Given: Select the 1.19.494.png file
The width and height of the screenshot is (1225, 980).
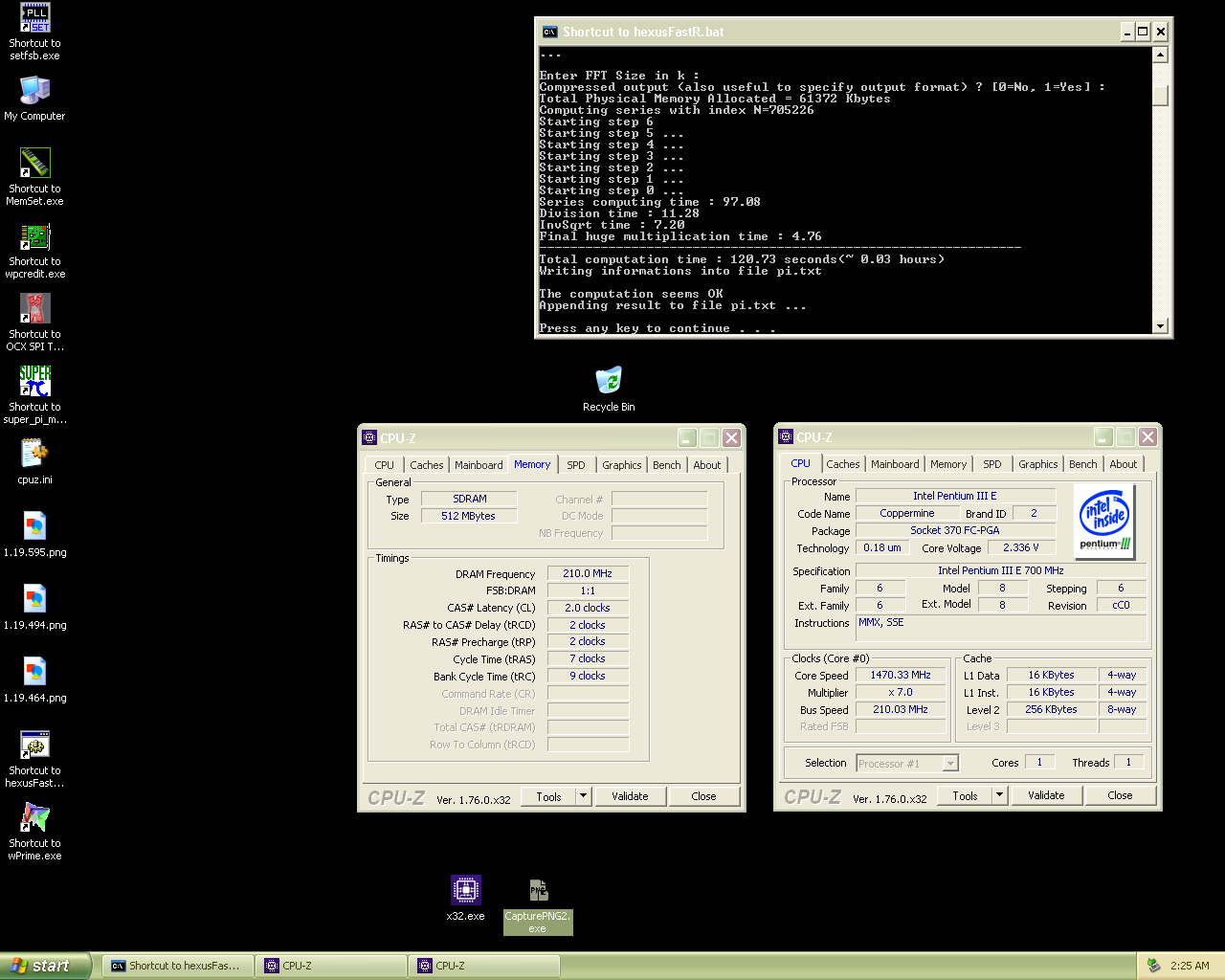Looking at the screenshot, I should (35, 600).
